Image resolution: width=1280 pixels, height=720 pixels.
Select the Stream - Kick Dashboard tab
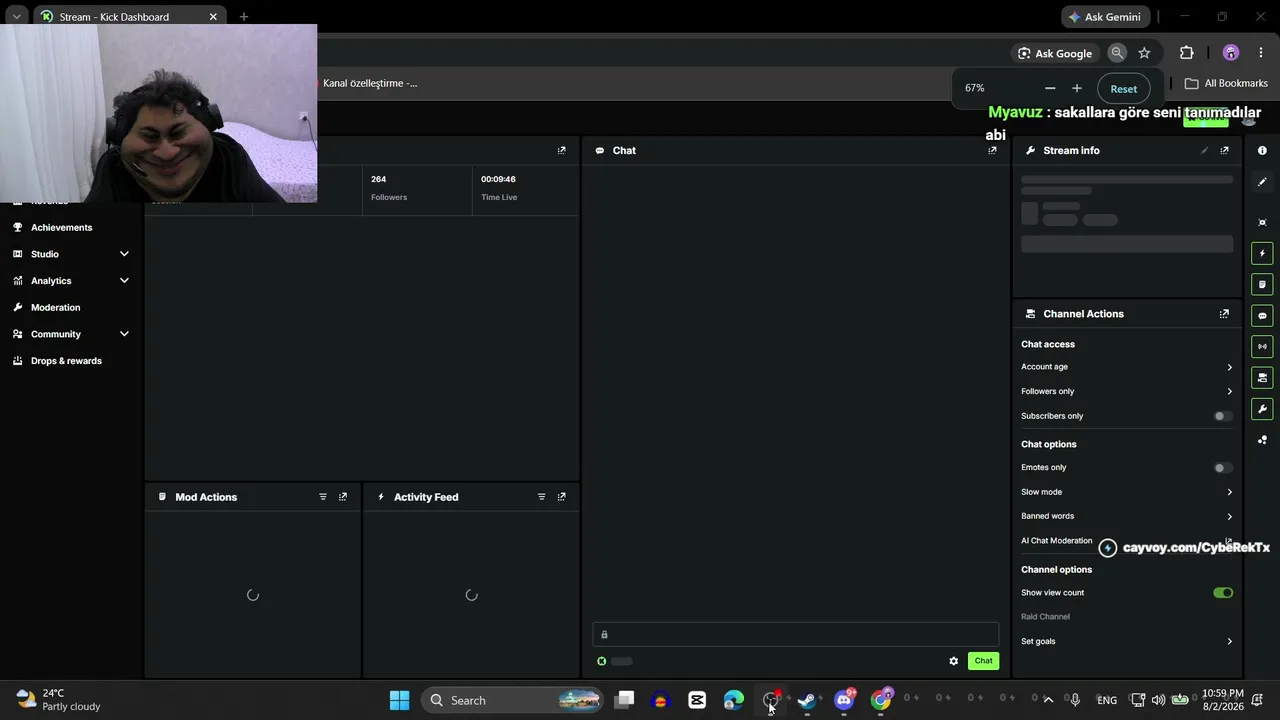(129, 17)
